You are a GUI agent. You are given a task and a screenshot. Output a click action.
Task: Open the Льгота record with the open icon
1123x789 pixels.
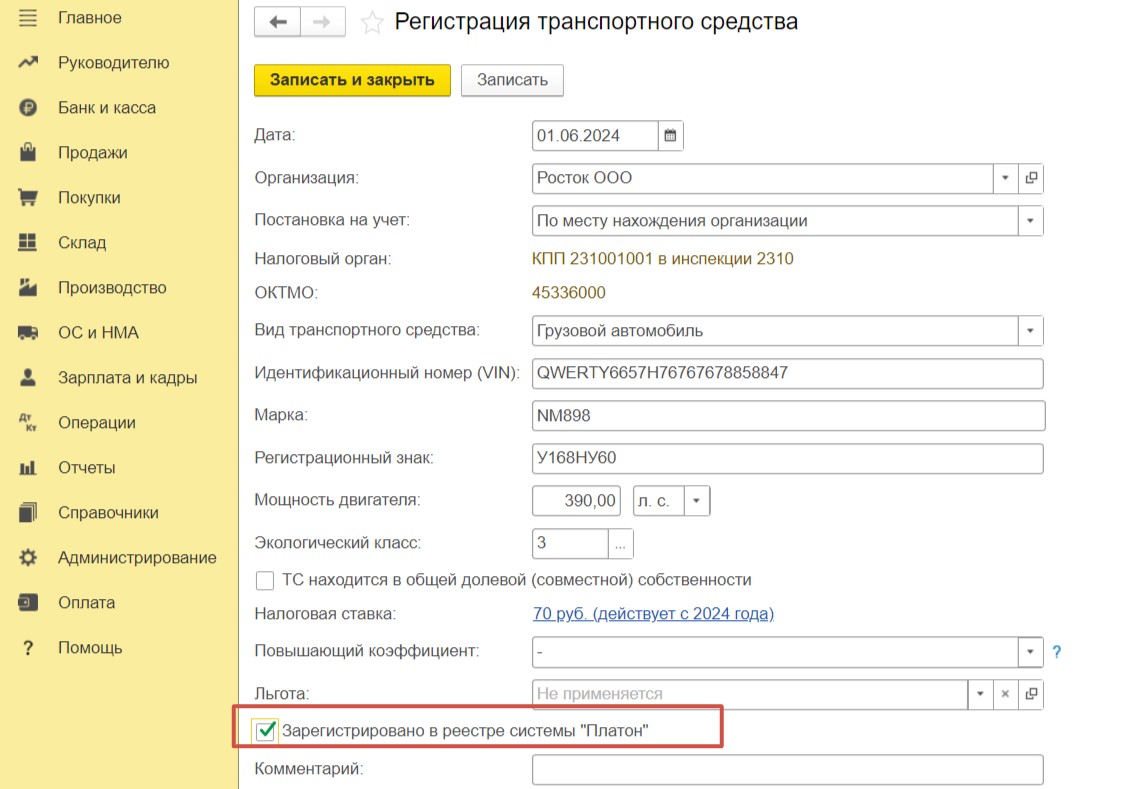pos(1031,694)
